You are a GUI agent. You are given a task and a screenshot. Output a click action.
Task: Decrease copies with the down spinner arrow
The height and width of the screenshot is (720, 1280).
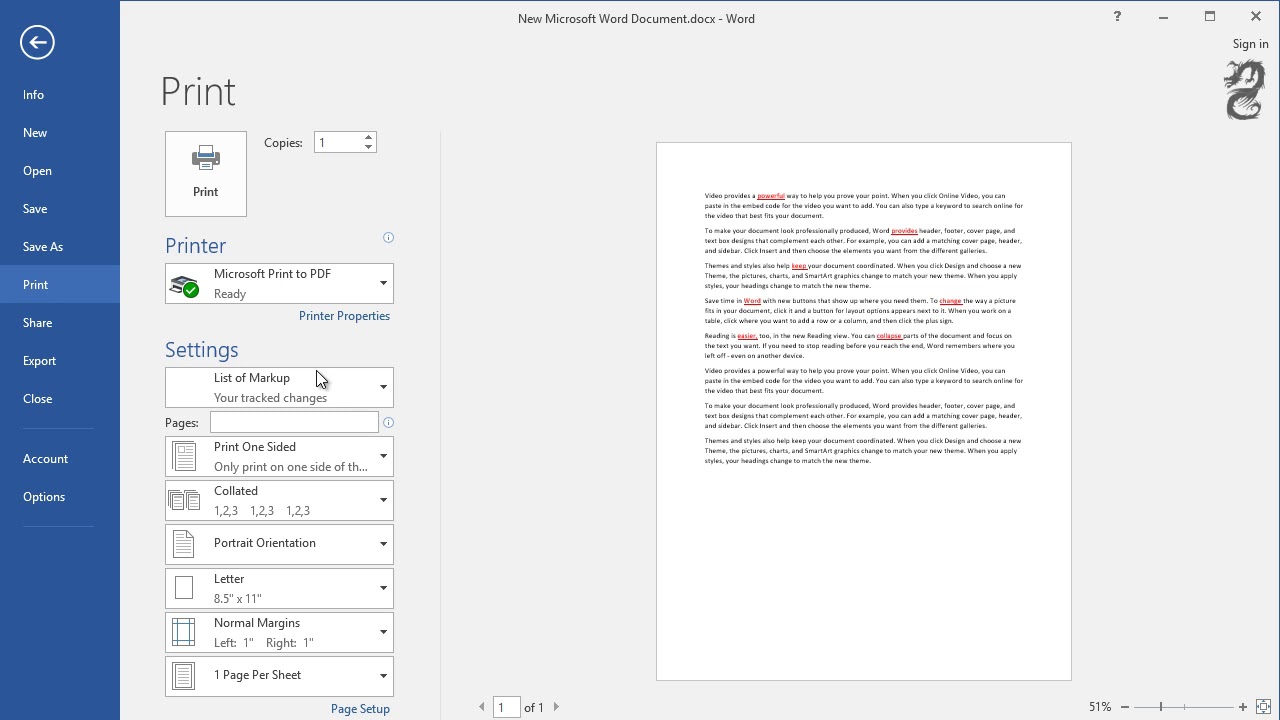[x=369, y=148]
